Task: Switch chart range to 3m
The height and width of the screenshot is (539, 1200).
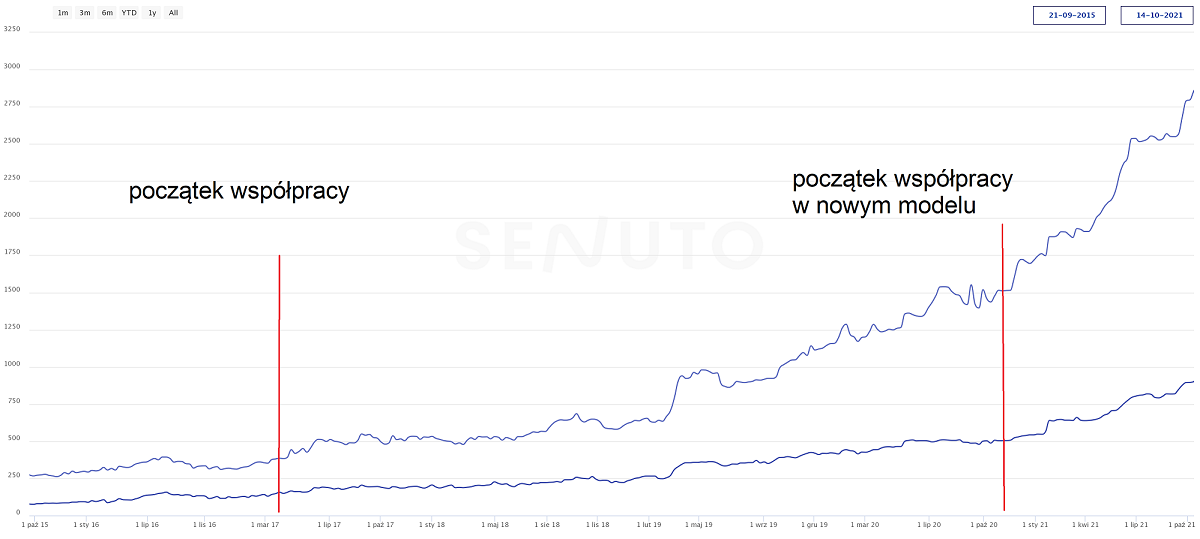Action: pyautogui.click(x=85, y=13)
